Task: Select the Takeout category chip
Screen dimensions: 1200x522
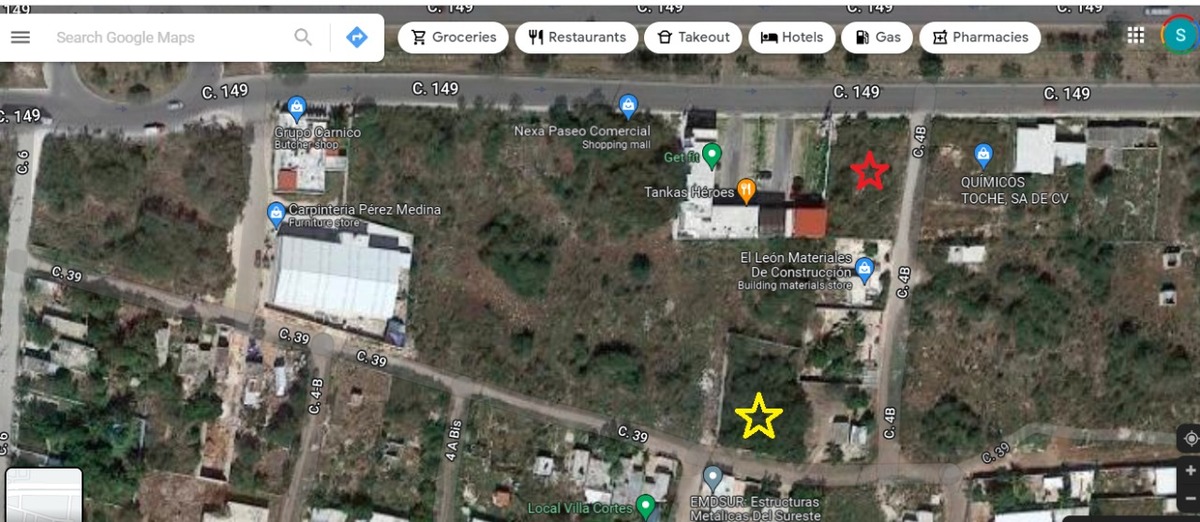Action: pyautogui.click(x=693, y=37)
